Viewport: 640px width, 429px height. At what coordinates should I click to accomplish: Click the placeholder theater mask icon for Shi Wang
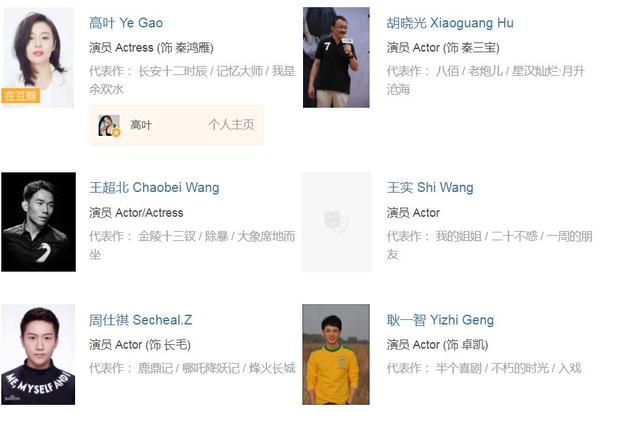tap(336, 222)
